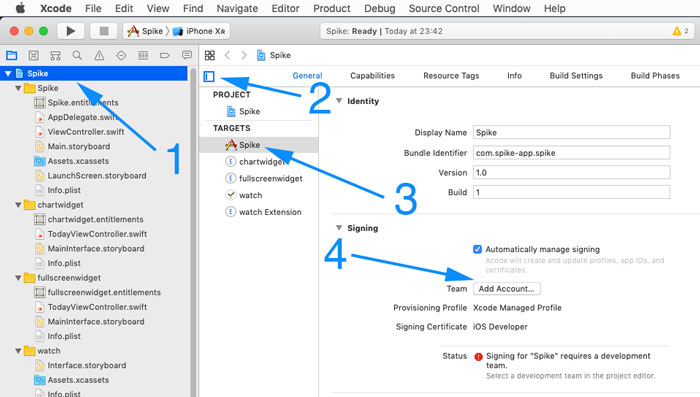
Task: Open the Symbol navigator
Action: [55, 55]
